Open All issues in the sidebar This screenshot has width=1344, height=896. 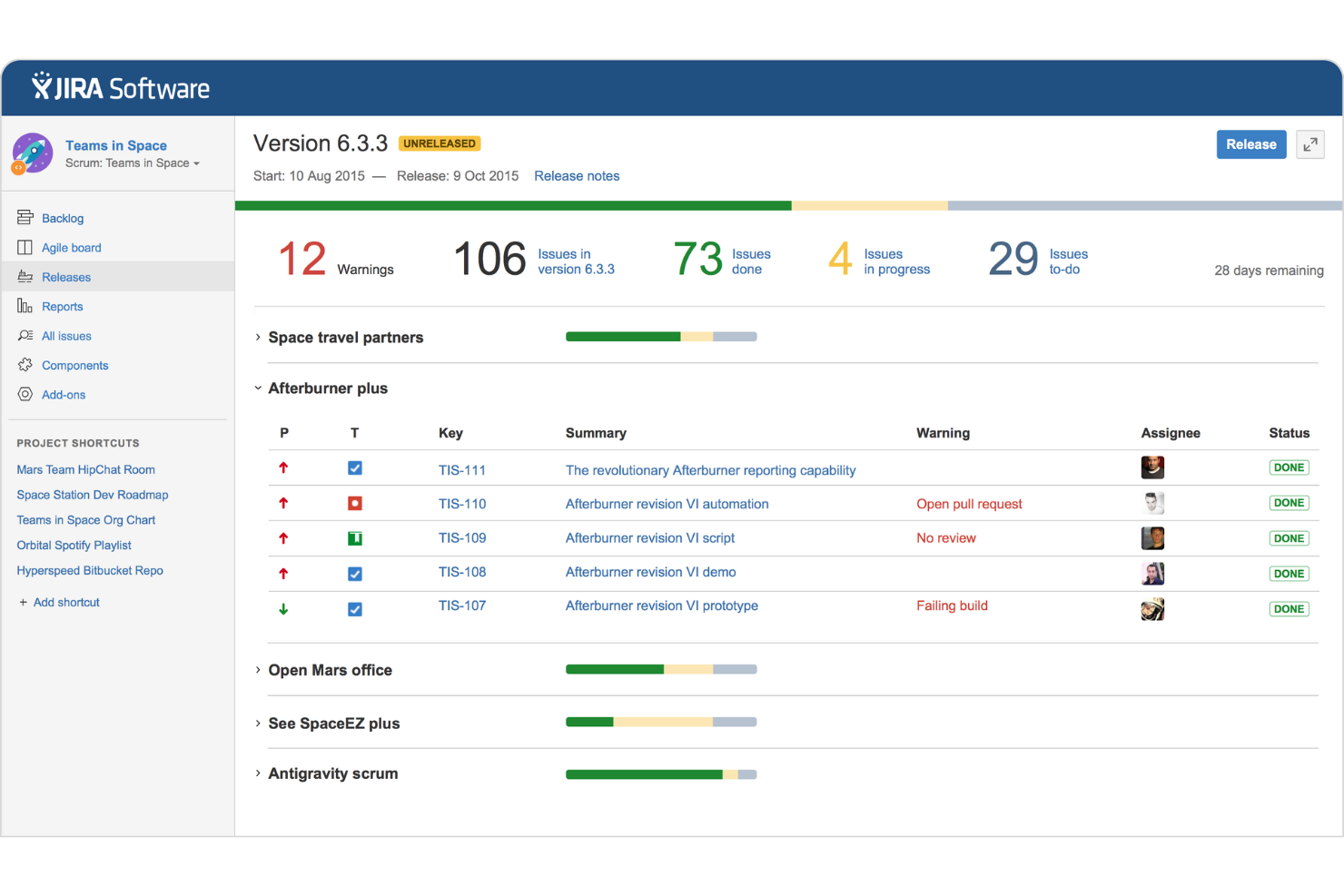[66, 336]
